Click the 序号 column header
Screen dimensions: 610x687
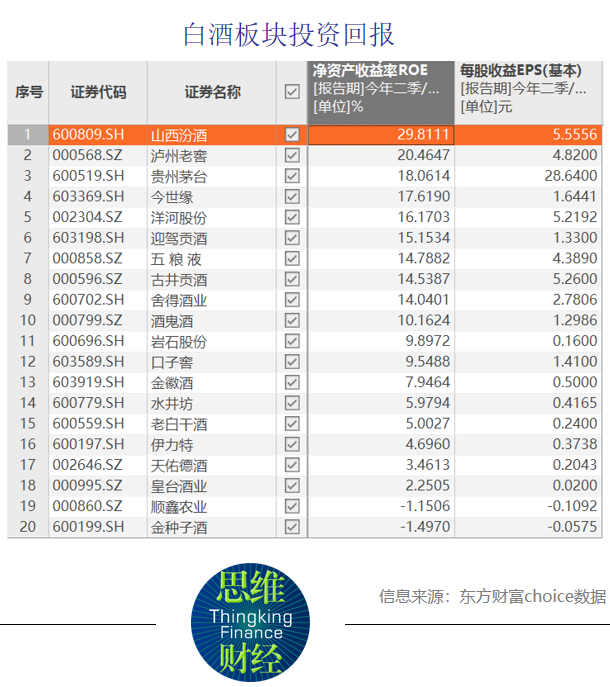28,92
